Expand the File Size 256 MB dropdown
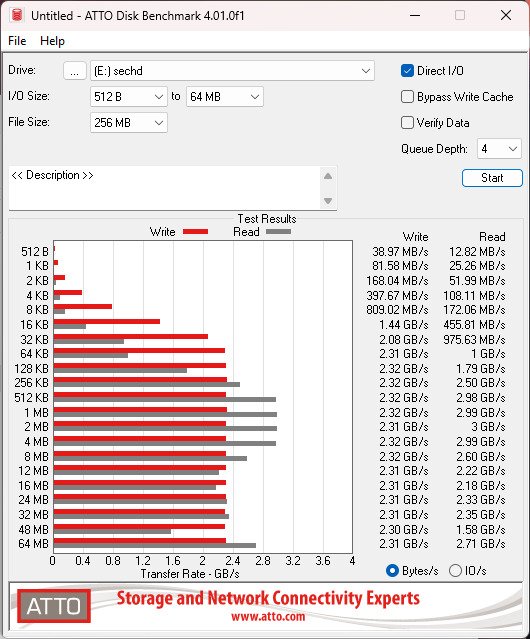The image size is (530, 639). click(129, 123)
